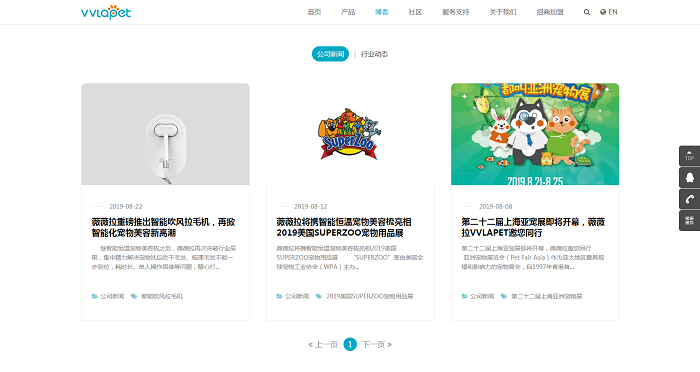Screen dimensions: 700x372
Task: Click tag icon beside 智能吹风拉毛机
Action: 133,296
